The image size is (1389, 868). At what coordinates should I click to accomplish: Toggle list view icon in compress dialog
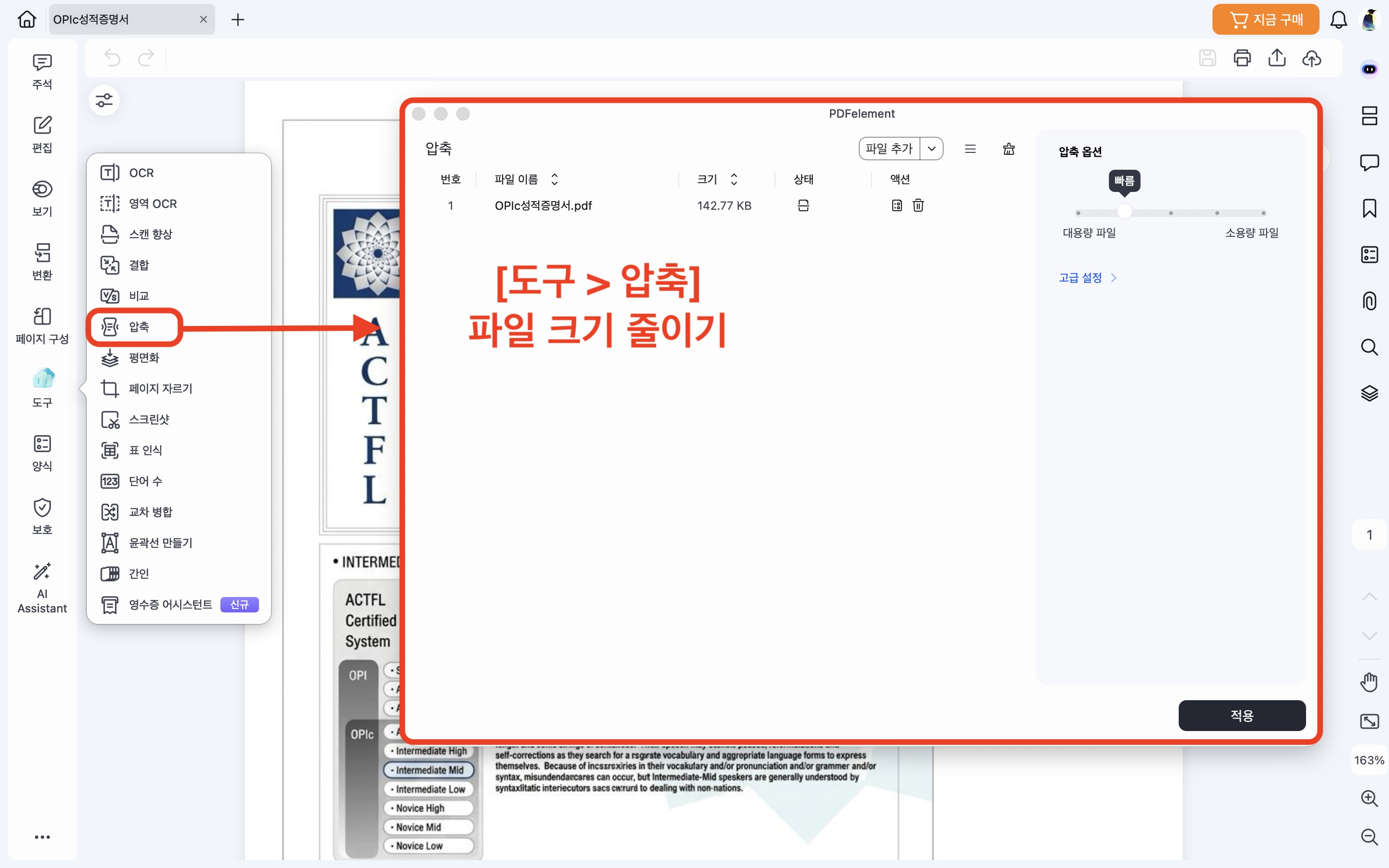(x=970, y=149)
